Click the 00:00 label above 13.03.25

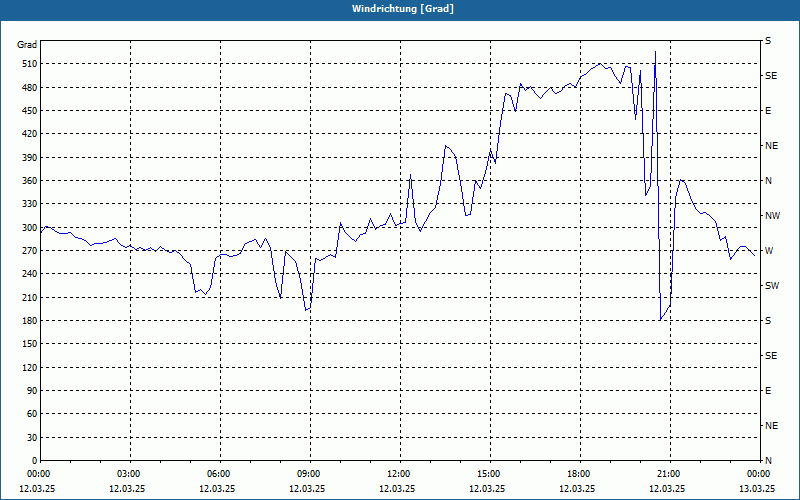click(758, 474)
